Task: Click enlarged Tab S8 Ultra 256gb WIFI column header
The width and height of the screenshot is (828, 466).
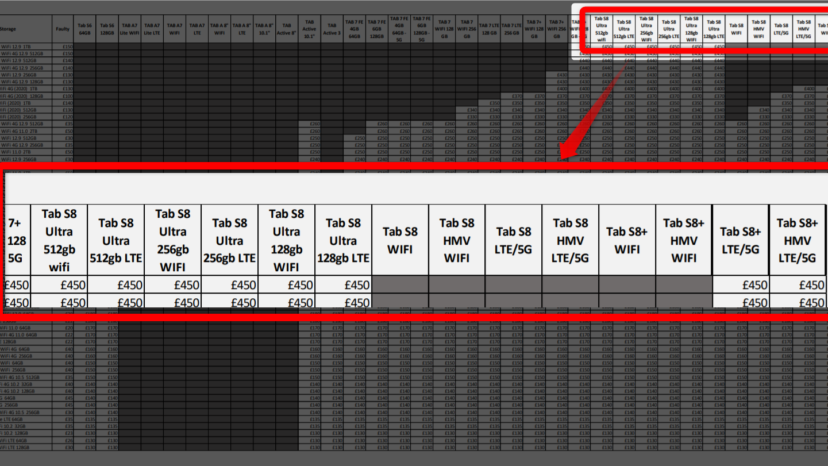Action: pos(173,240)
